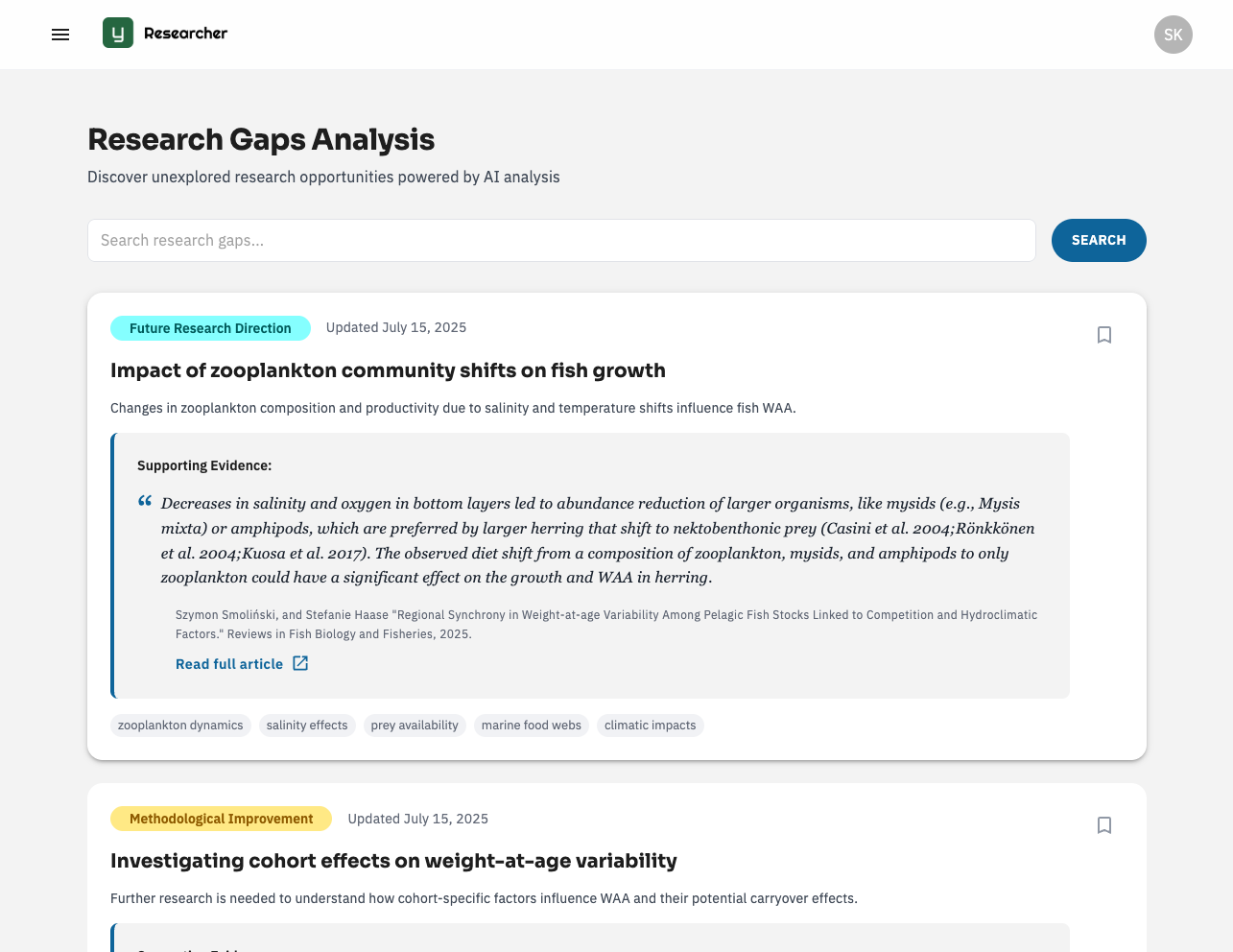Select the Future Research Direction badge
This screenshot has height=952, width=1233.
tap(210, 328)
